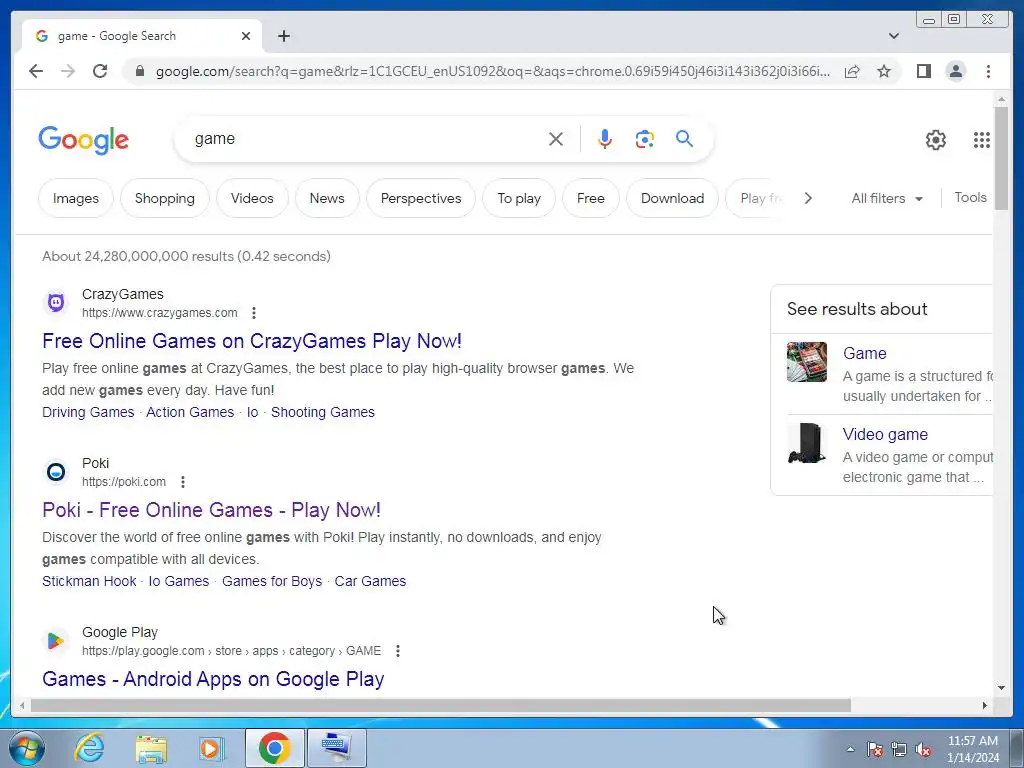Share this page using the share icon
Screen dimensions: 1024x768
(x=852, y=71)
